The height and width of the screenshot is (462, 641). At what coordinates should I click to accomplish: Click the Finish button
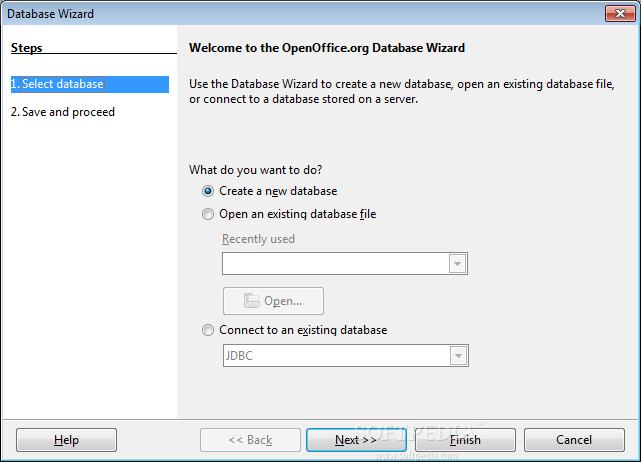(465, 440)
